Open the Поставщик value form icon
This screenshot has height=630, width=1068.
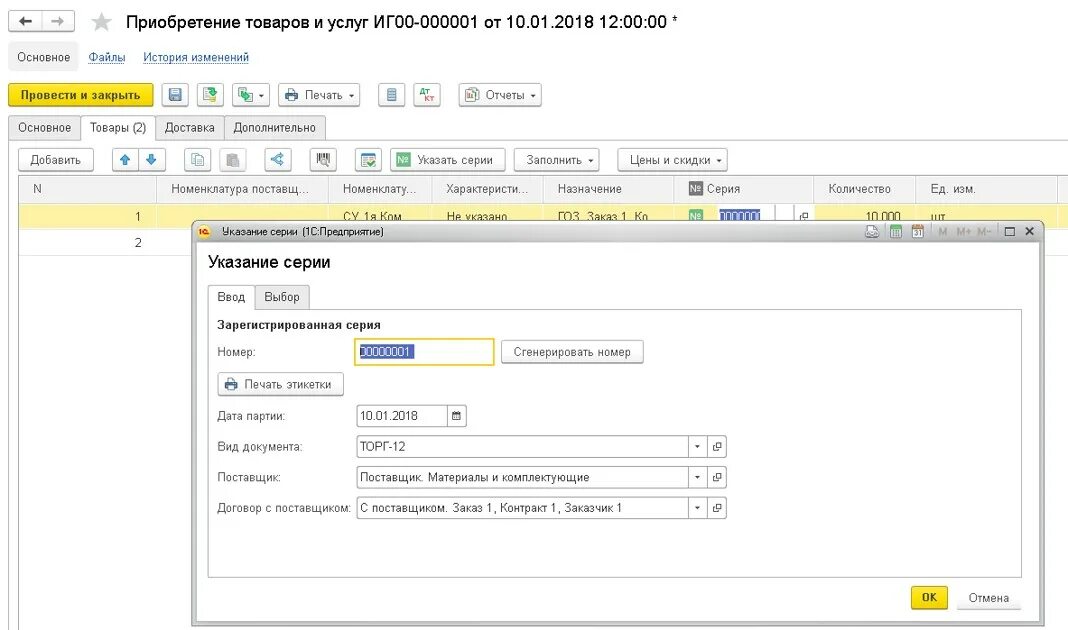717,477
